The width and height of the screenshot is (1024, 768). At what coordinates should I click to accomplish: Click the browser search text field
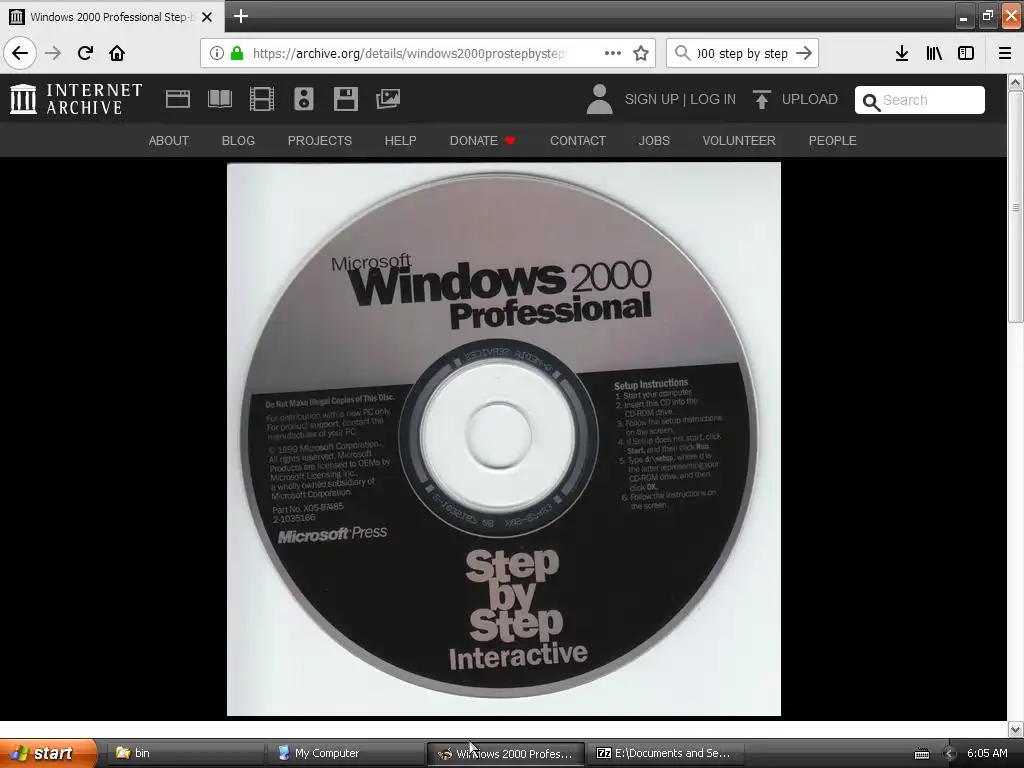(x=743, y=53)
